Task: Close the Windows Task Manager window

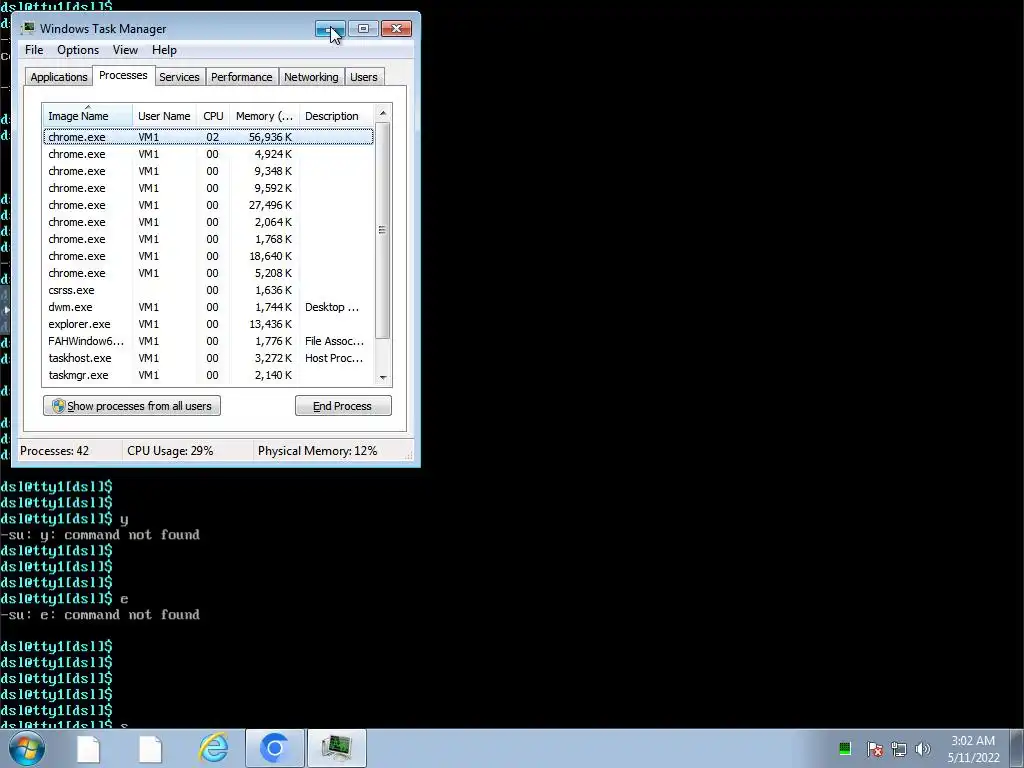Action: coord(396,29)
